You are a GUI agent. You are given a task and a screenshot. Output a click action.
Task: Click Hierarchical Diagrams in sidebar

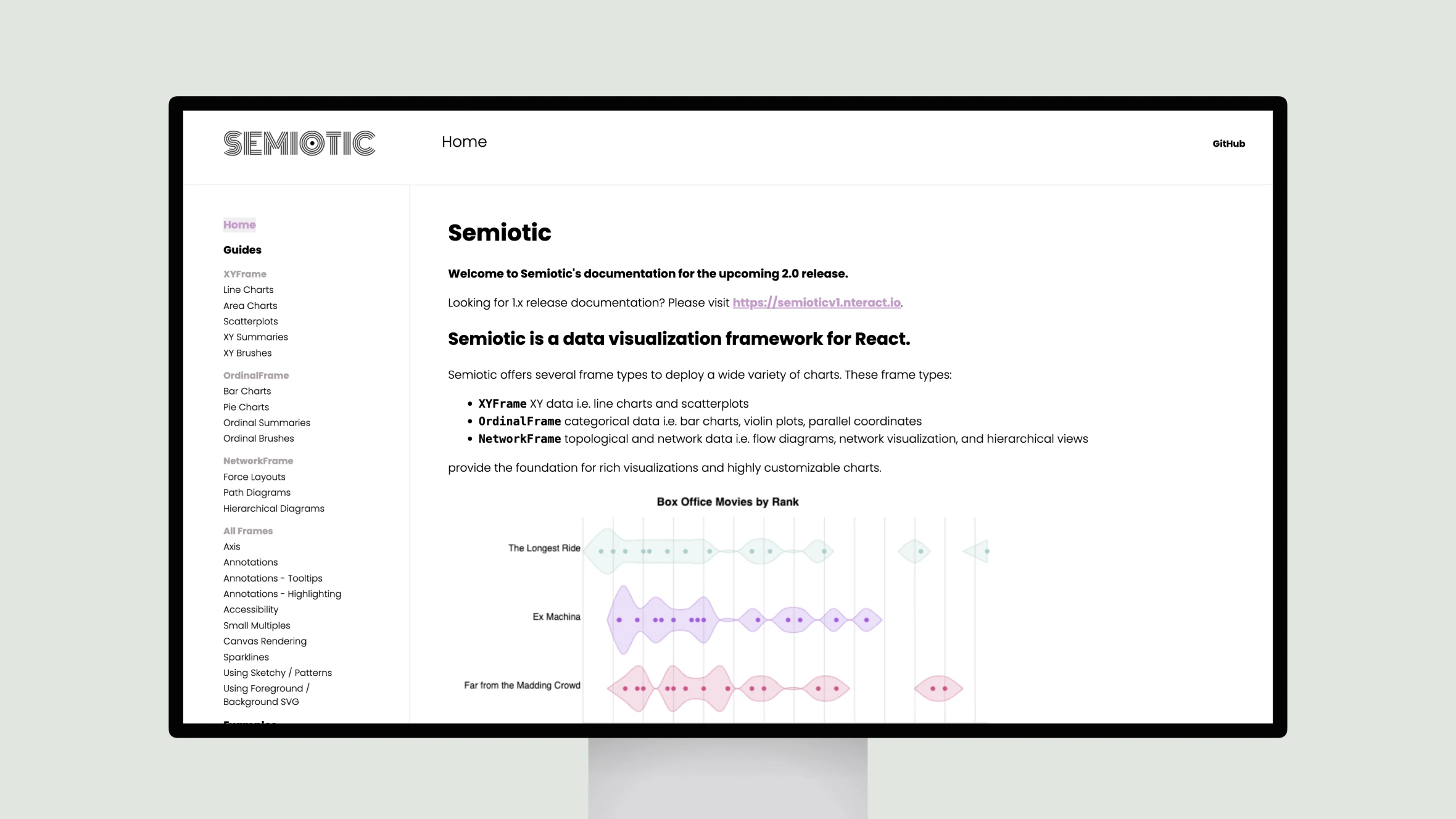(x=273, y=508)
